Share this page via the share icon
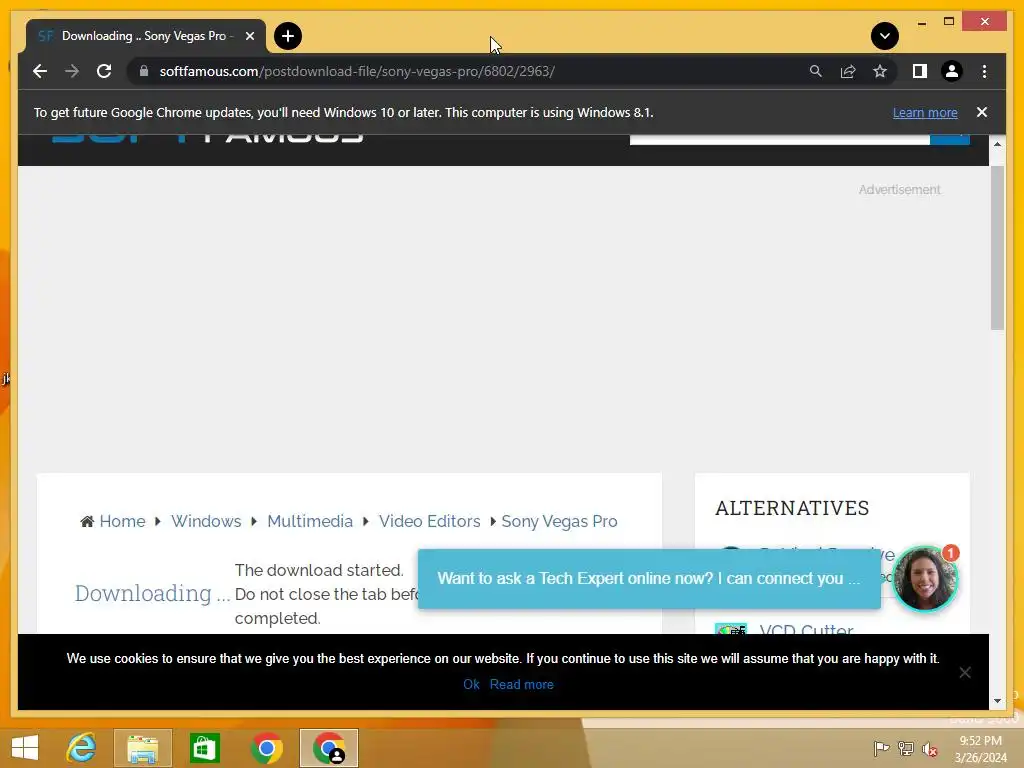The width and height of the screenshot is (1024, 768). [848, 71]
